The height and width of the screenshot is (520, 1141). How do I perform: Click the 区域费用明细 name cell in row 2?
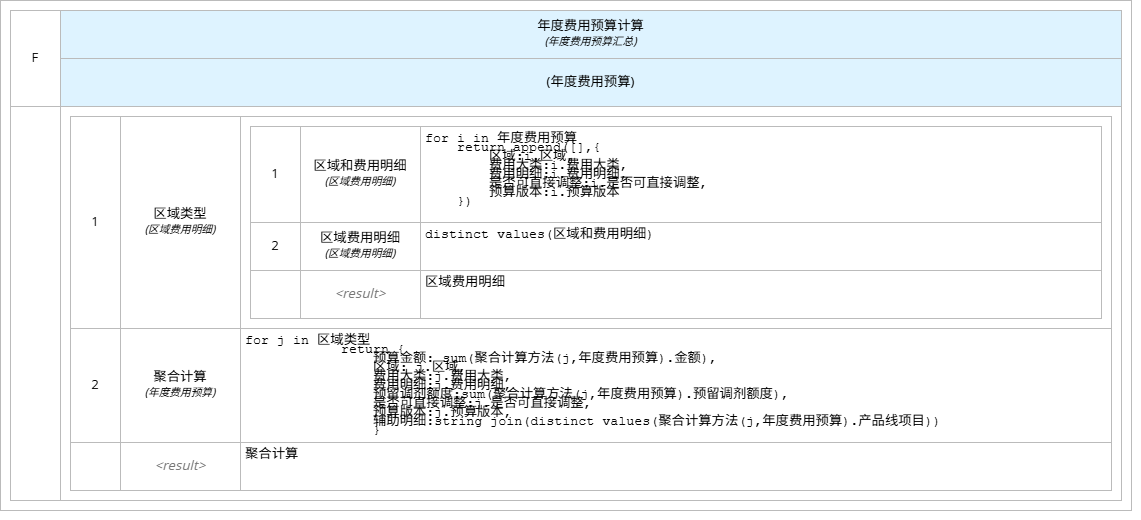(360, 245)
